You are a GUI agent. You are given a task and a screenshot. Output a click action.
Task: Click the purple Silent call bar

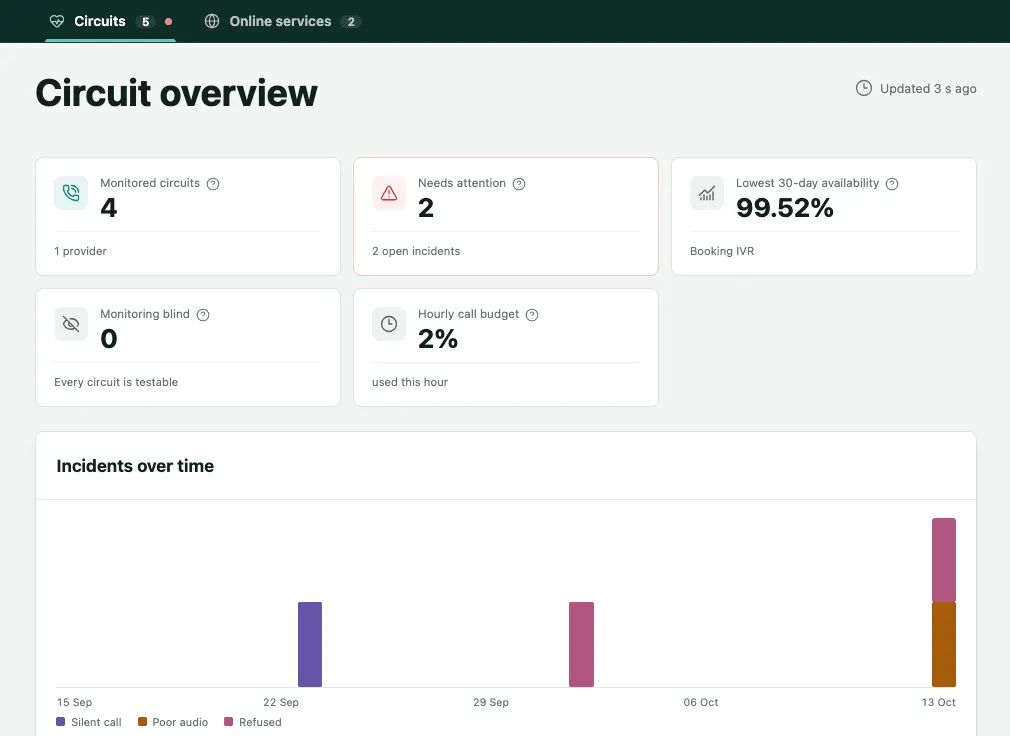coord(310,645)
